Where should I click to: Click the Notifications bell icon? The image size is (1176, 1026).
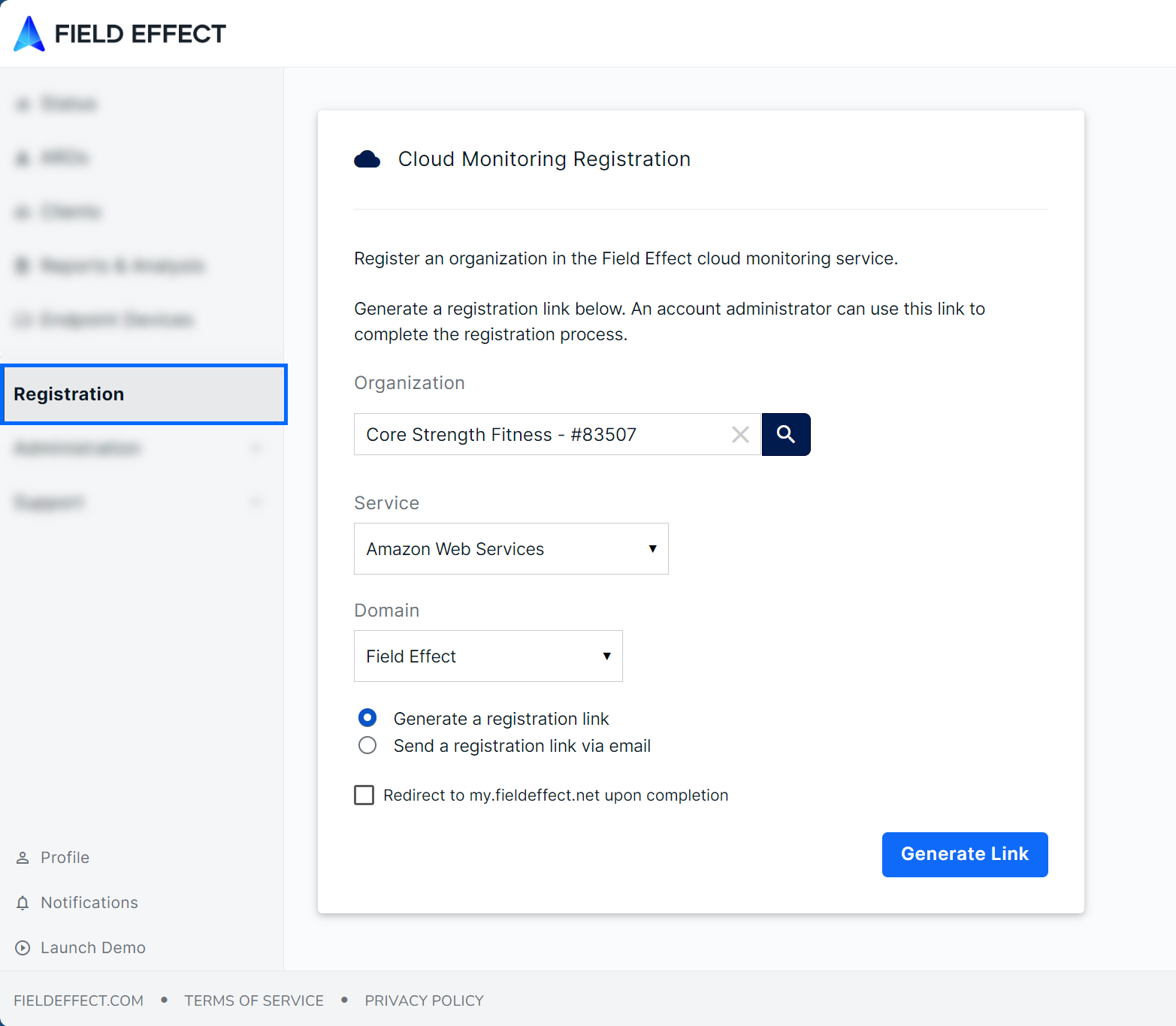coord(23,903)
